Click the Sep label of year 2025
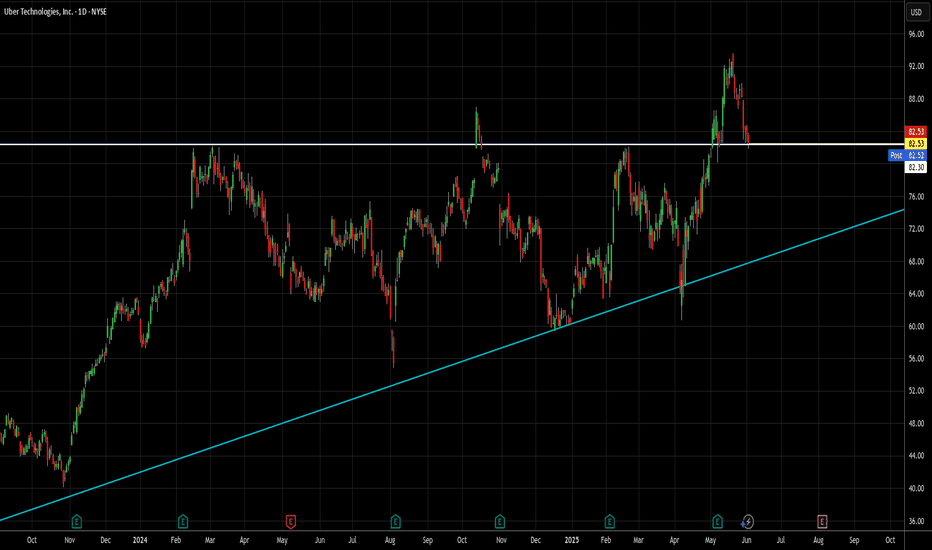This screenshot has height=550, width=932. (x=854, y=540)
